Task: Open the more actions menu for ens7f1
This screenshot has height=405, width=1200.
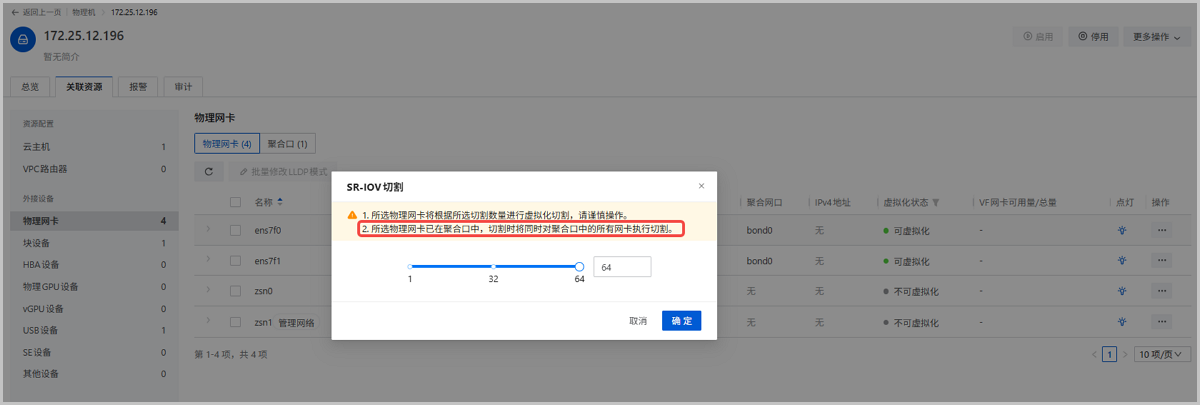Action: tap(1161, 261)
